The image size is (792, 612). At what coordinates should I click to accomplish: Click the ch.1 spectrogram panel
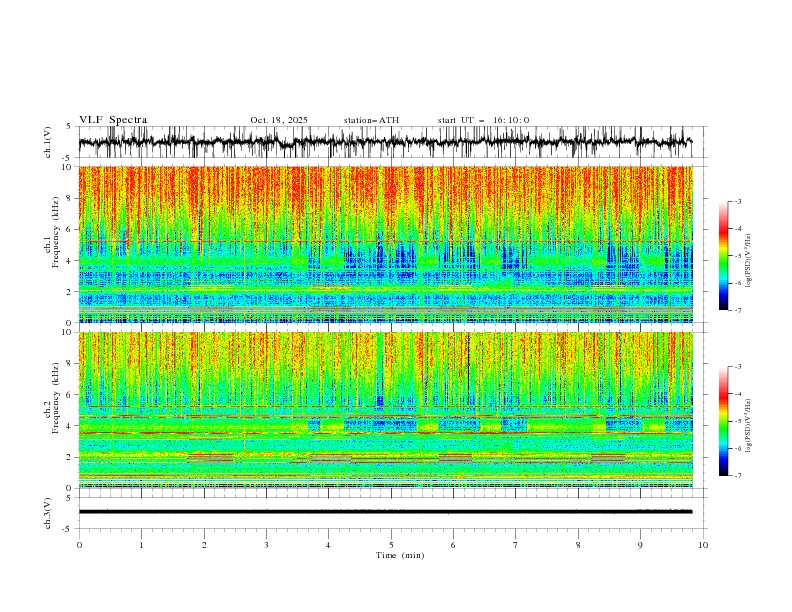click(386, 244)
